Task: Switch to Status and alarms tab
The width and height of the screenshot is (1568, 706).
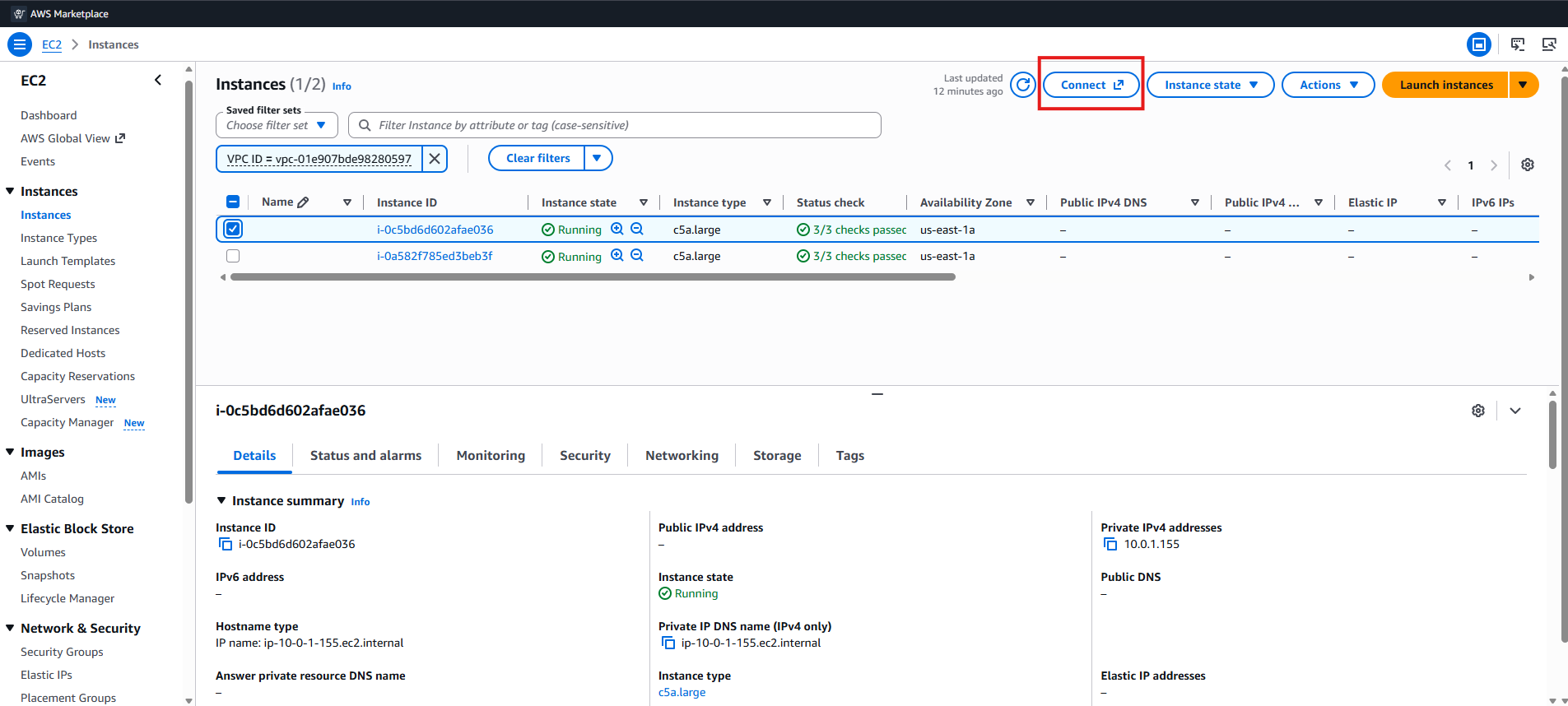Action: [x=365, y=456]
